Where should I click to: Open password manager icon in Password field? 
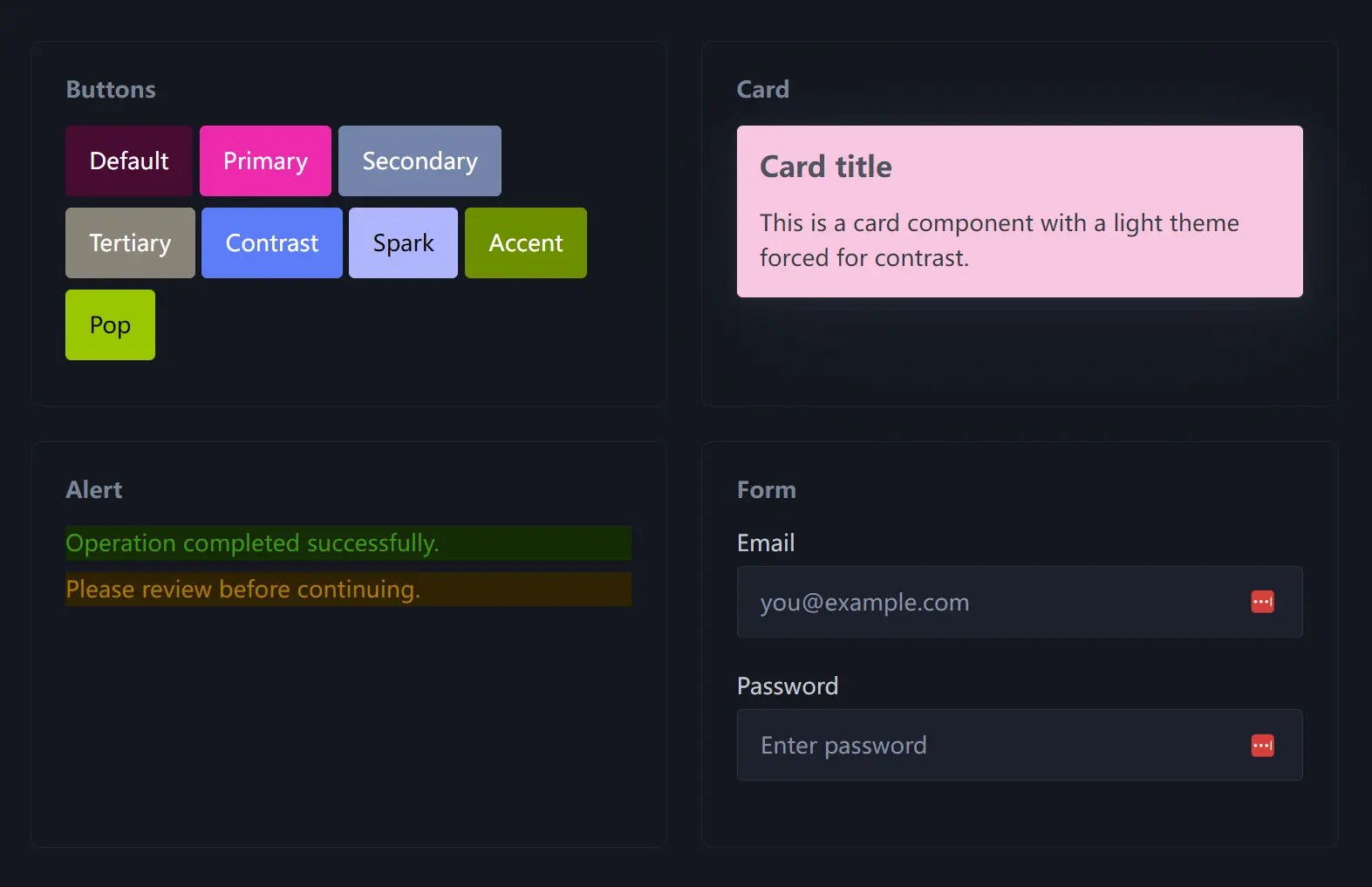pyautogui.click(x=1262, y=745)
